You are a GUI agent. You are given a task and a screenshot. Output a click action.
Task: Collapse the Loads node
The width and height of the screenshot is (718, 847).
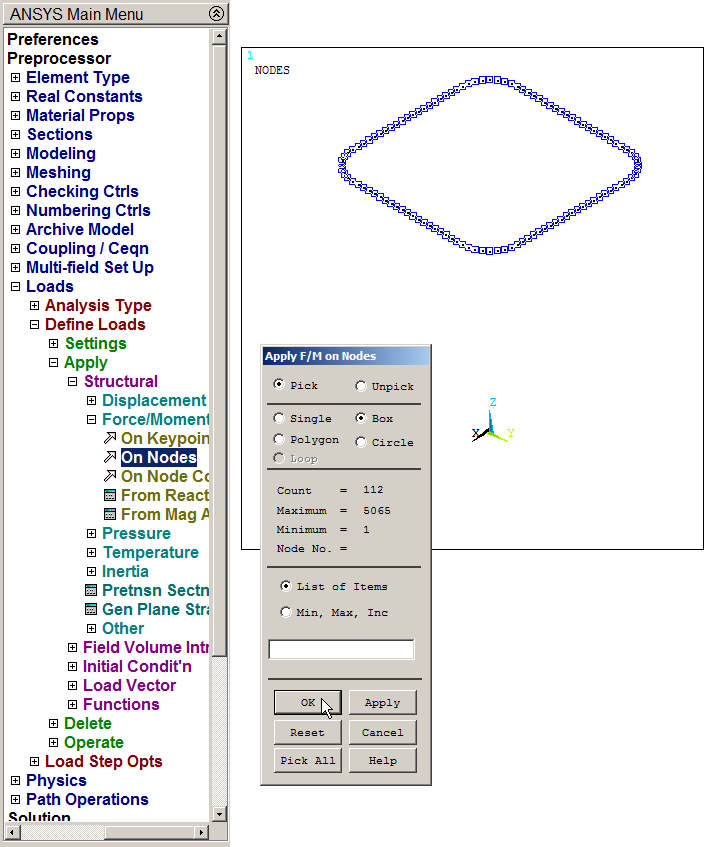(x=16, y=286)
